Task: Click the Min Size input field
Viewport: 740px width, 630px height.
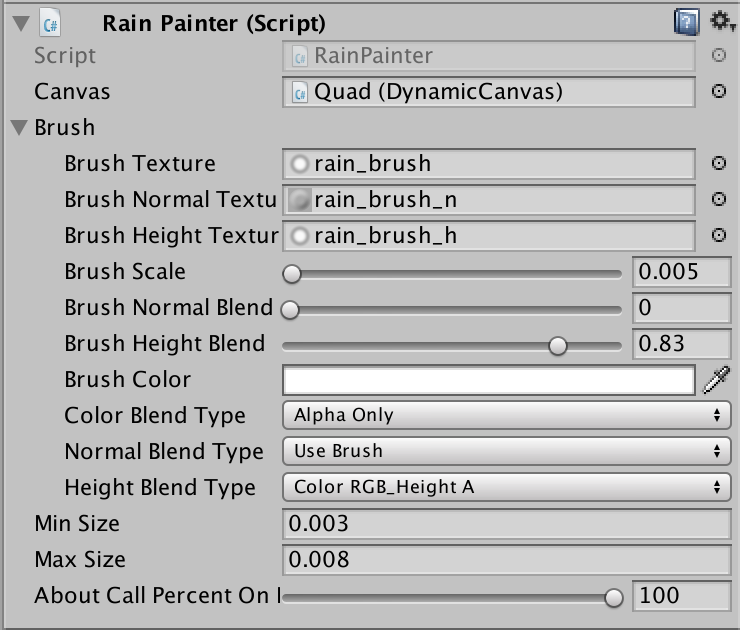Action: click(506, 523)
